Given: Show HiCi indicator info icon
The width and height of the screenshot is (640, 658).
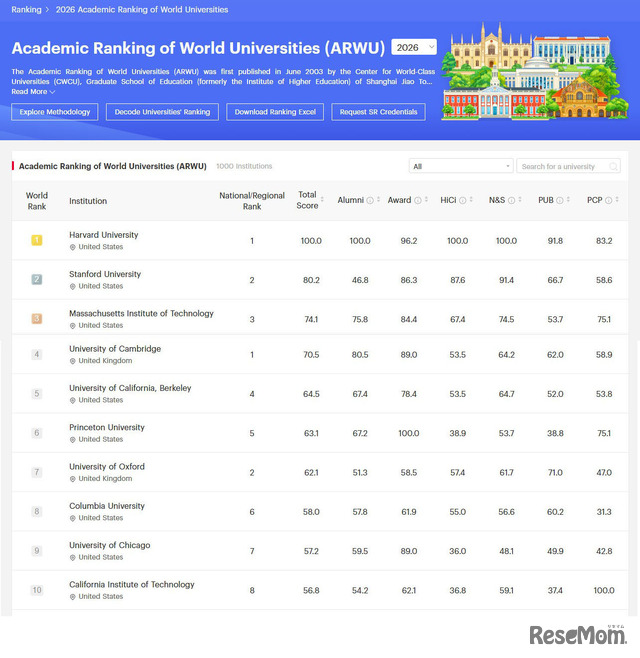Looking at the screenshot, I should pyautogui.click(x=462, y=201).
